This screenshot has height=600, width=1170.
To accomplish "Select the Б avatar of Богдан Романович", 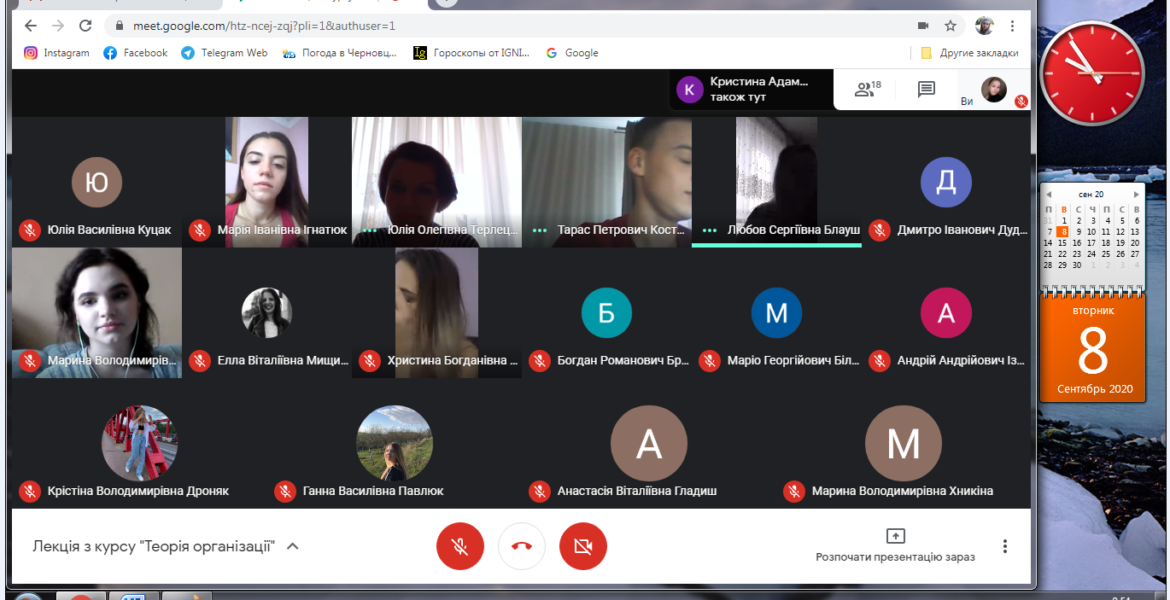I will click(x=607, y=313).
